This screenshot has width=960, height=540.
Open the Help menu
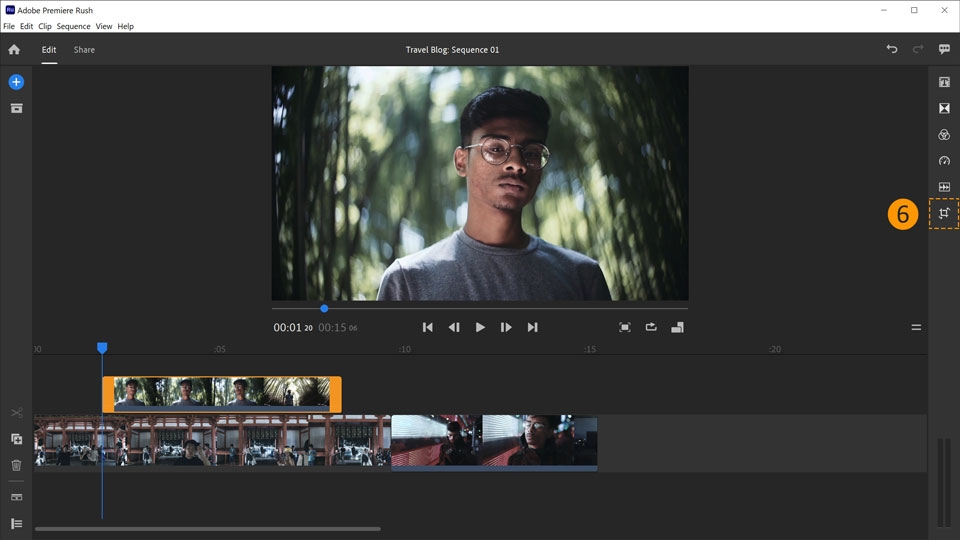[x=126, y=26]
